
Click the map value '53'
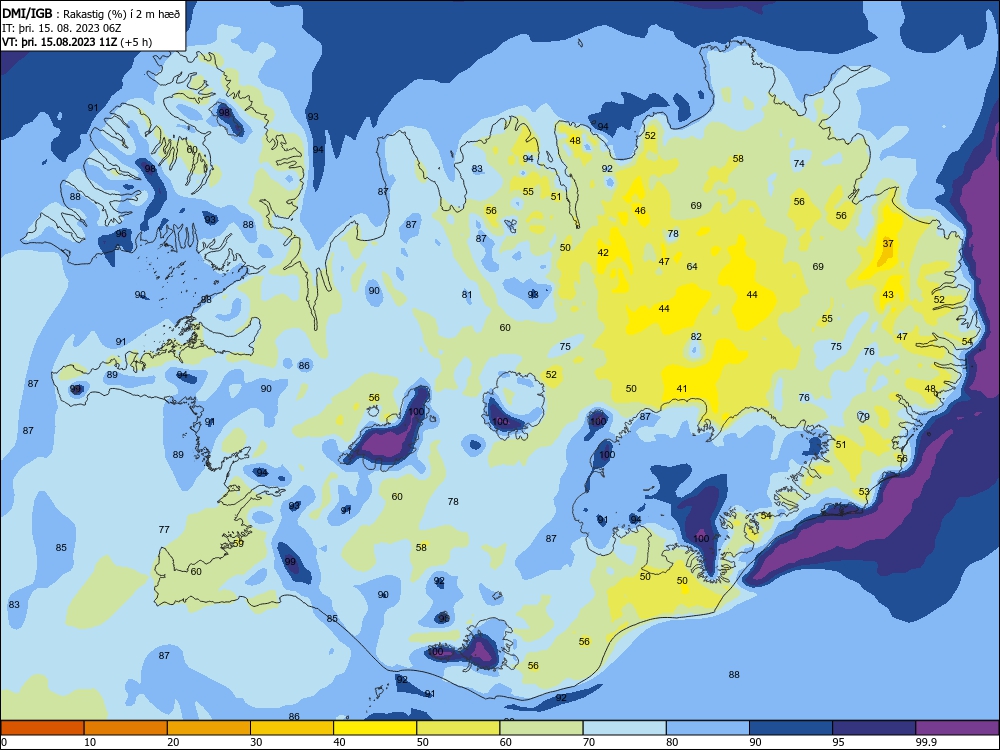(864, 492)
